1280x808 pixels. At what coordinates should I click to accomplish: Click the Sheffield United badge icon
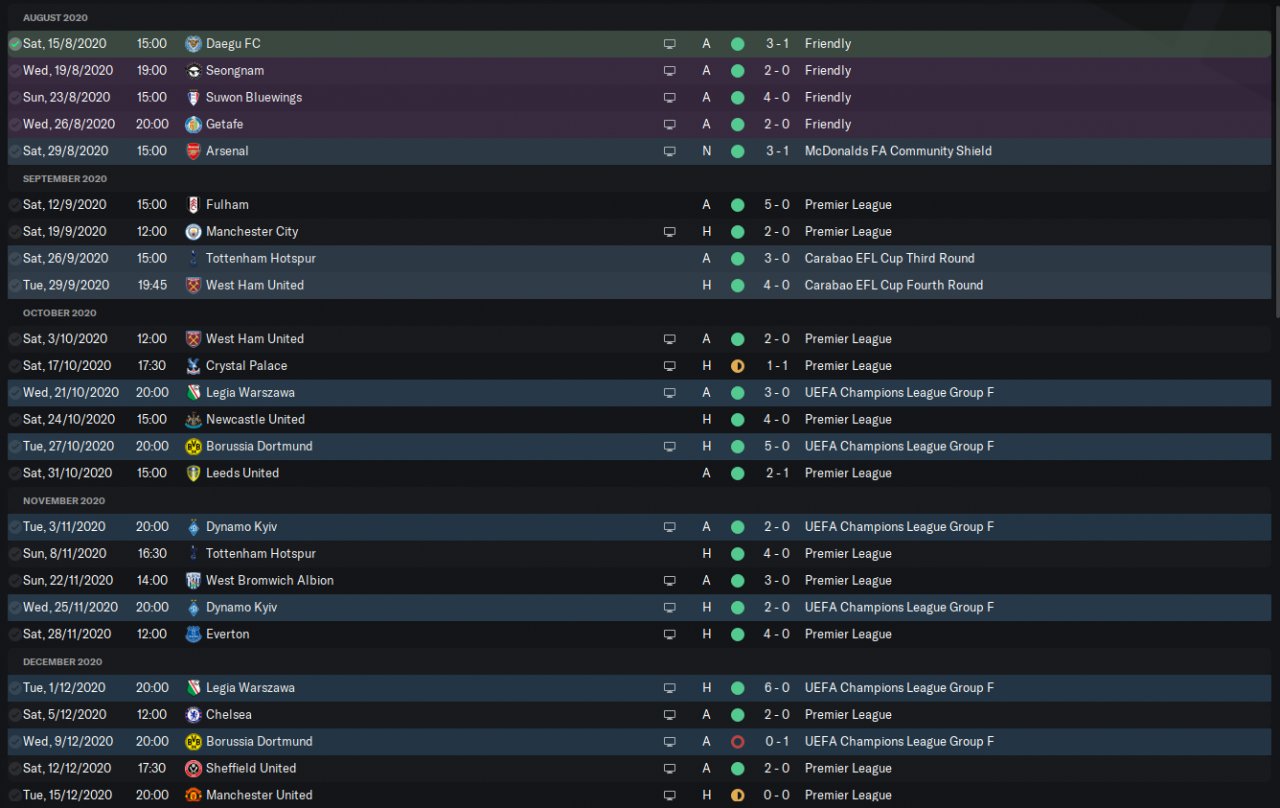[193, 768]
